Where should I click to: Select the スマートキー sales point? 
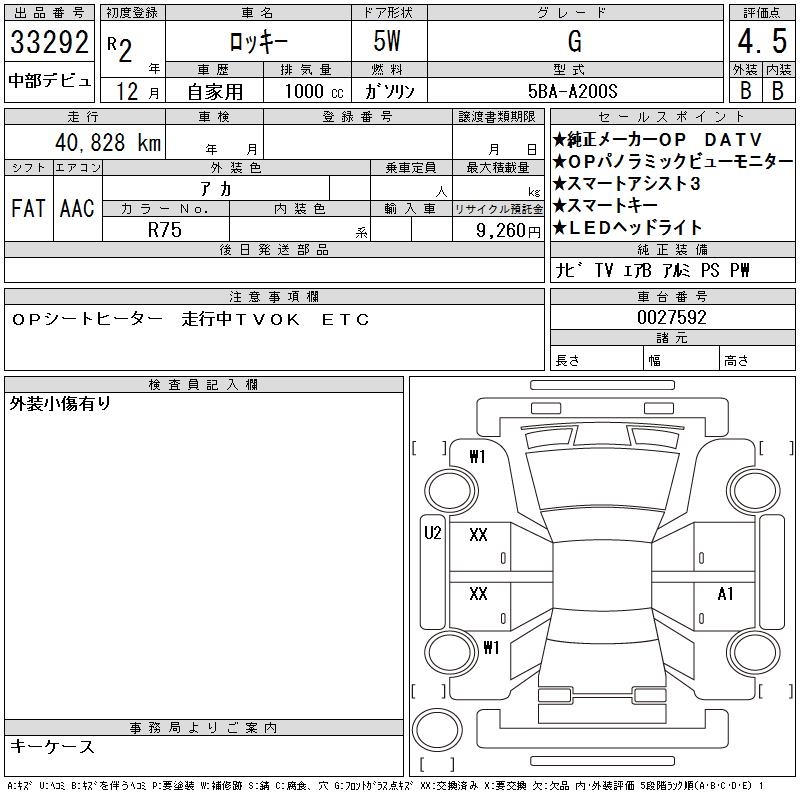pyautogui.click(x=605, y=206)
